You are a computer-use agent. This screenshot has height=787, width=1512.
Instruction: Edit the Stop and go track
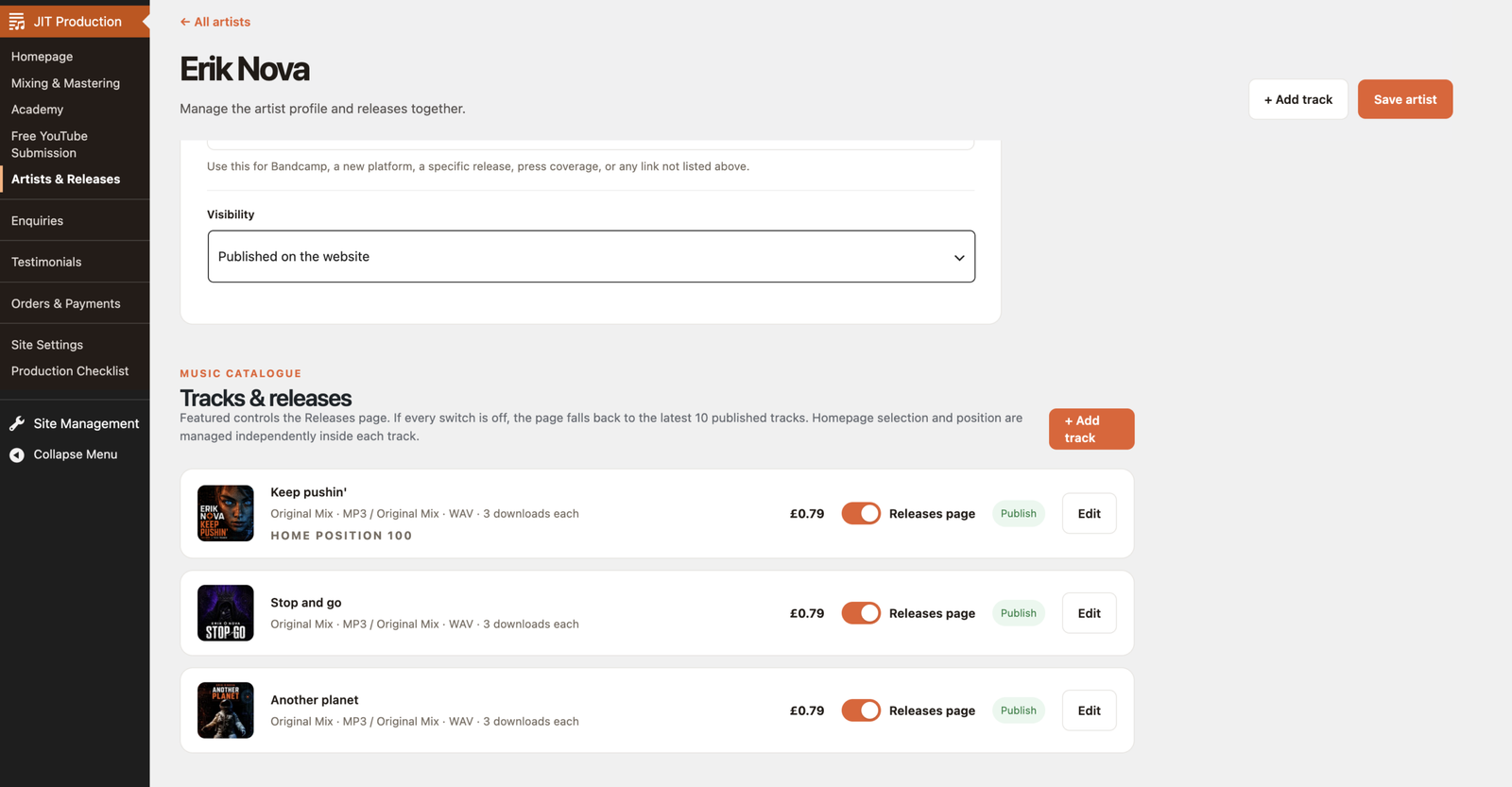(x=1090, y=613)
